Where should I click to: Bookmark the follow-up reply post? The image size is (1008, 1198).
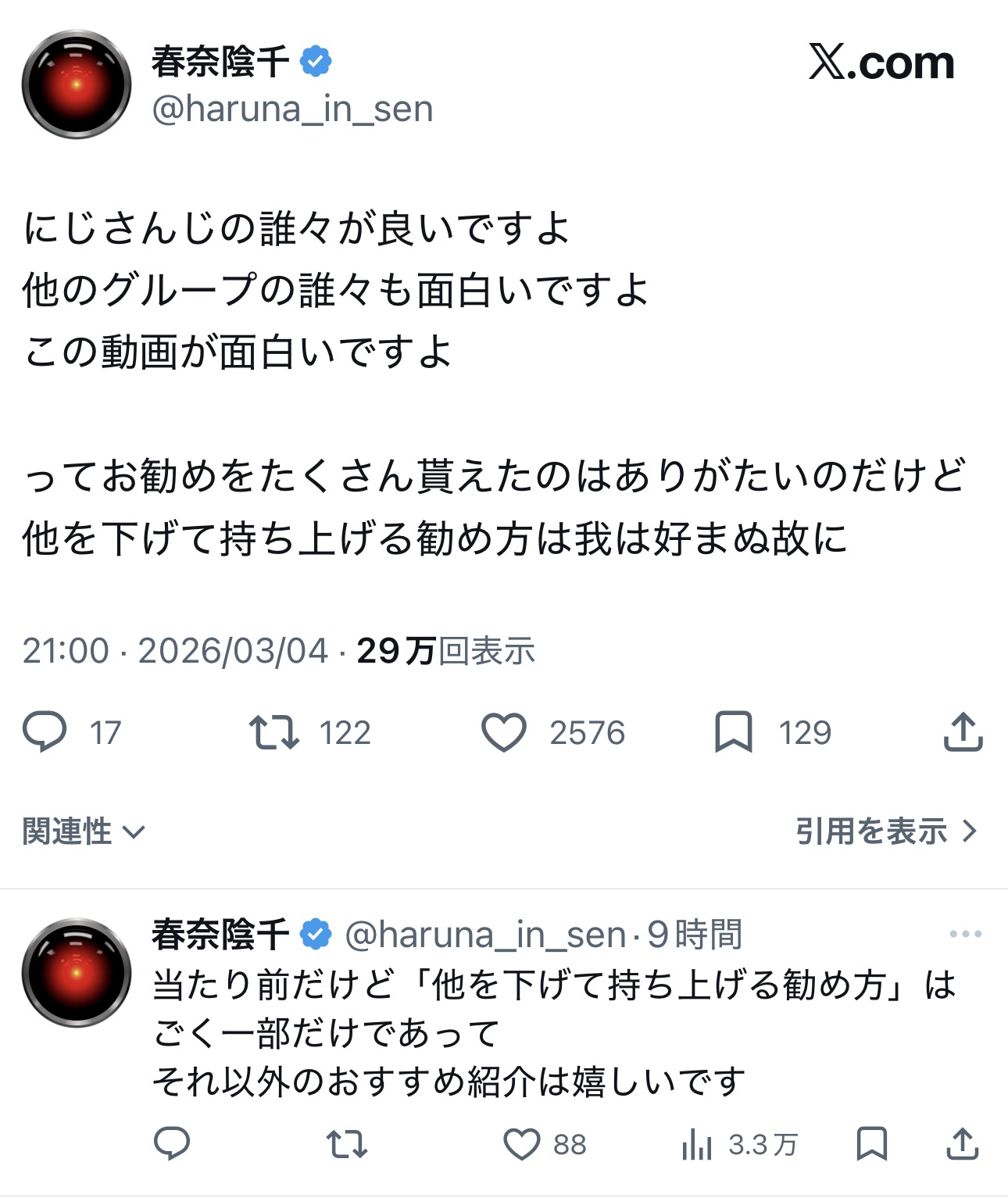[872, 1144]
